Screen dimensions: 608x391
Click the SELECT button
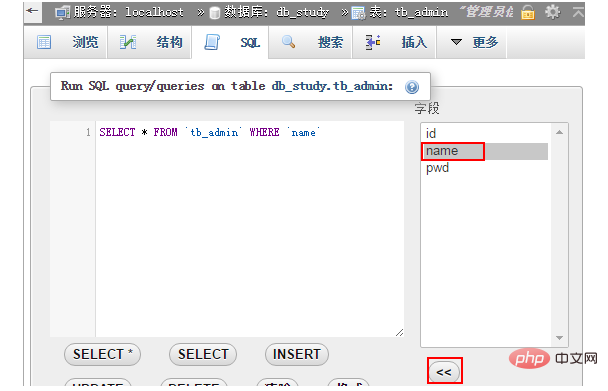203,354
